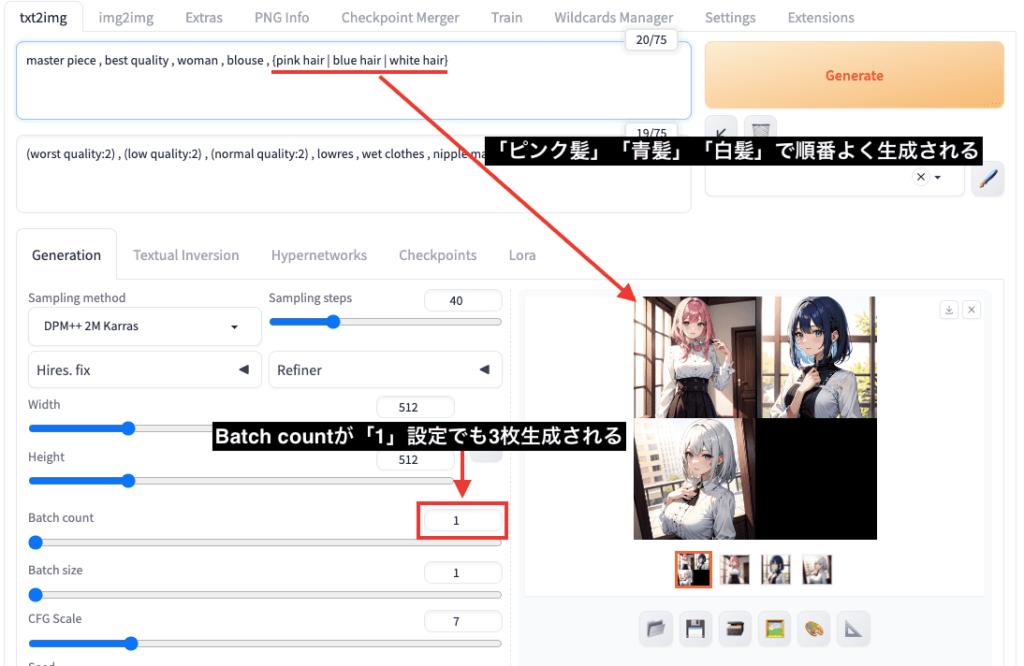Image resolution: width=1024 pixels, height=666 pixels.
Task: Send image to extras via triangle ruler icon
Action: (x=853, y=629)
